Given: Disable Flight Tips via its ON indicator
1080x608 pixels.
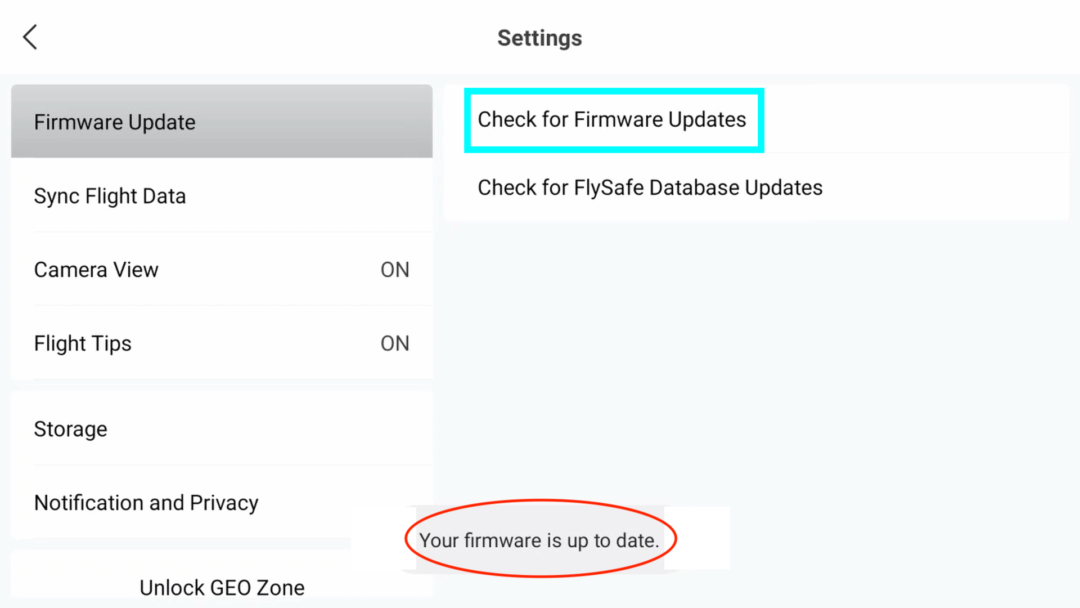Looking at the screenshot, I should pyautogui.click(x=395, y=344).
